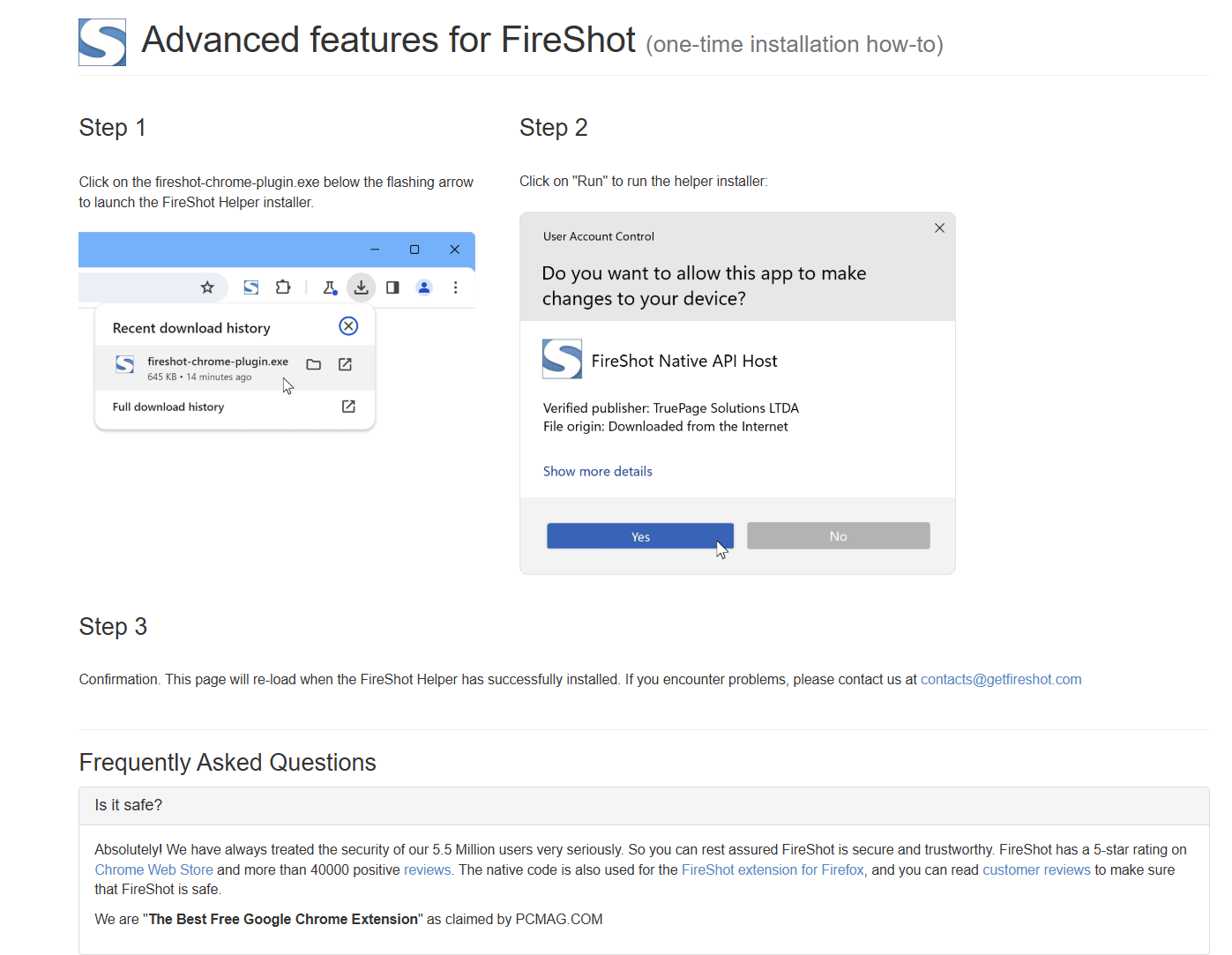Close the Recent download history popup

click(x=348, y=326)
